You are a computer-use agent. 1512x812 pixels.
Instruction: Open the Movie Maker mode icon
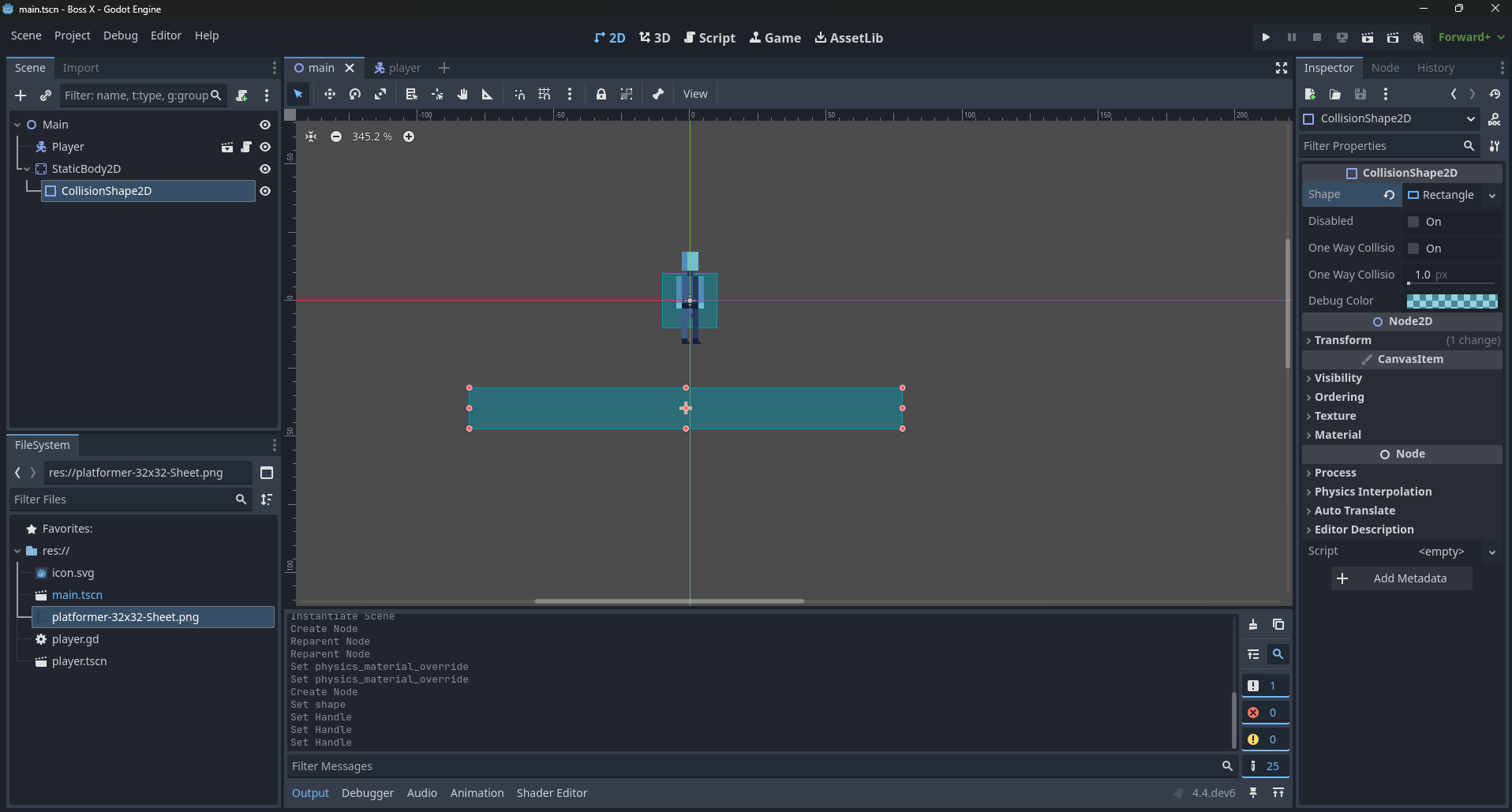(1418, 37)
